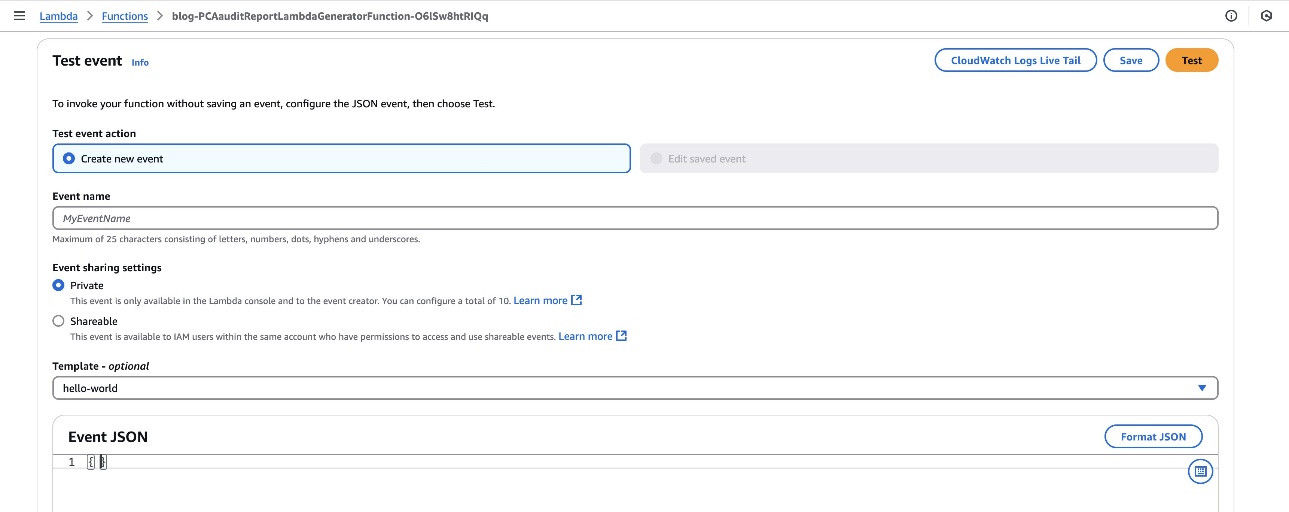Run the orange Test button
1289x512 pixels.
point(1192,60)
